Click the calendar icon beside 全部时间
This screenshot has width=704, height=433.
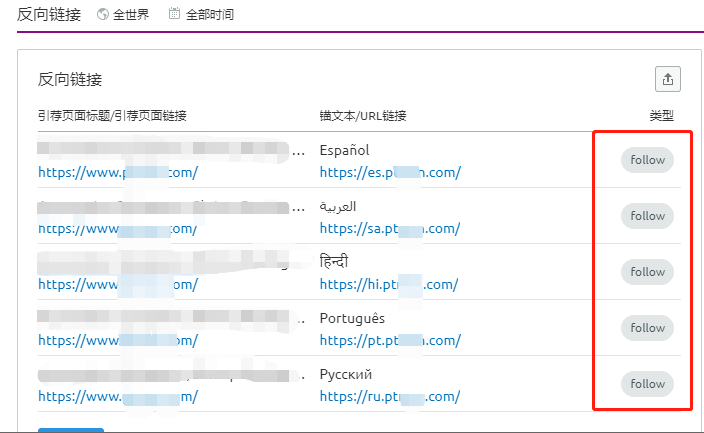coord(175,14)
